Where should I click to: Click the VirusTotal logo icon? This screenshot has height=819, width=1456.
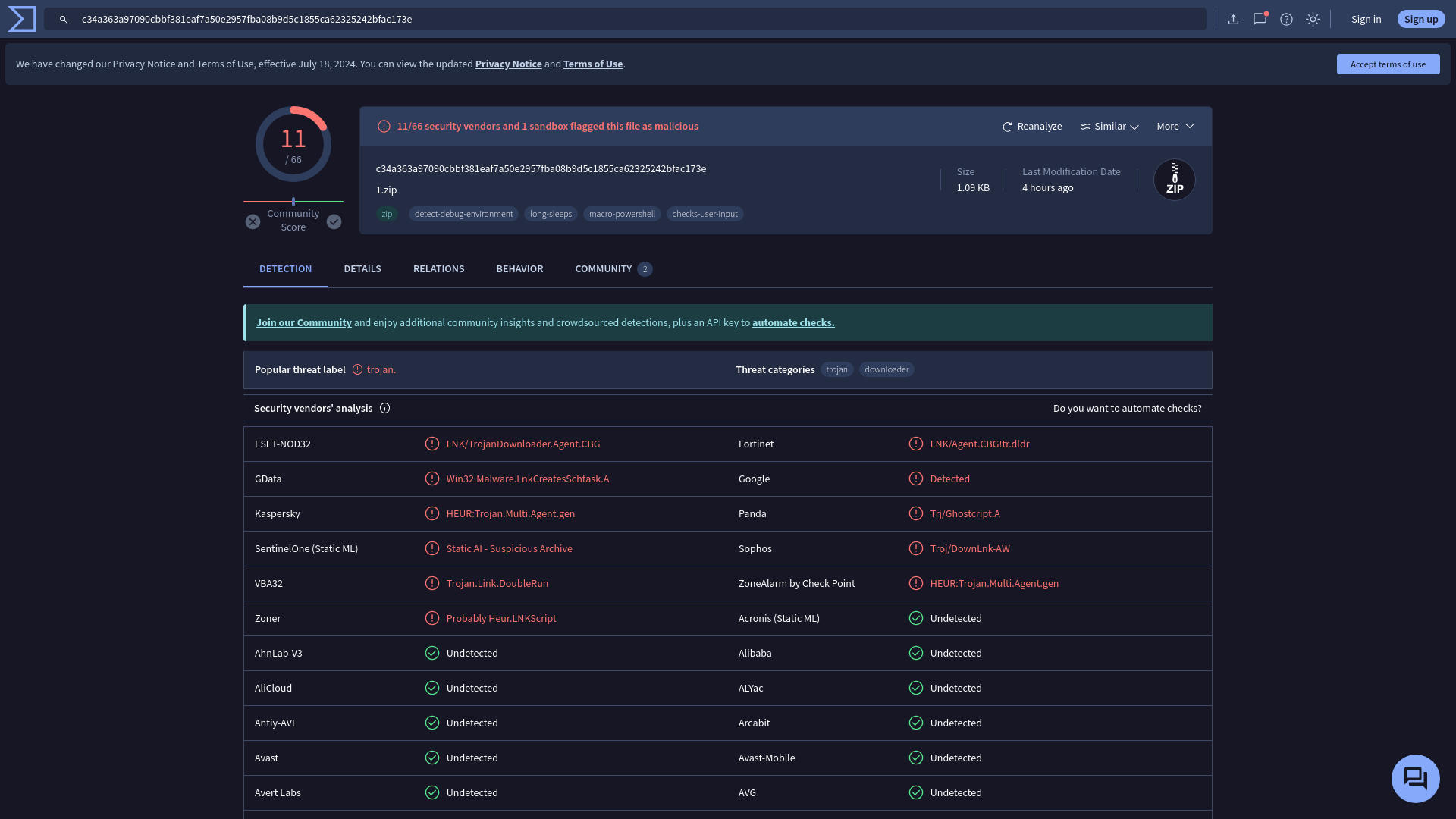pos(22,19)
